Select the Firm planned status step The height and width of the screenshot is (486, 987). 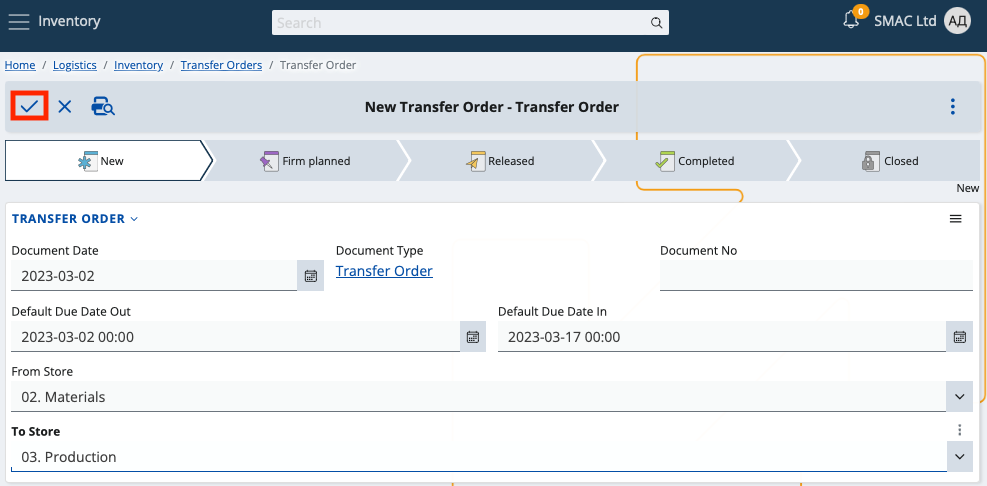tap(306, 161)
